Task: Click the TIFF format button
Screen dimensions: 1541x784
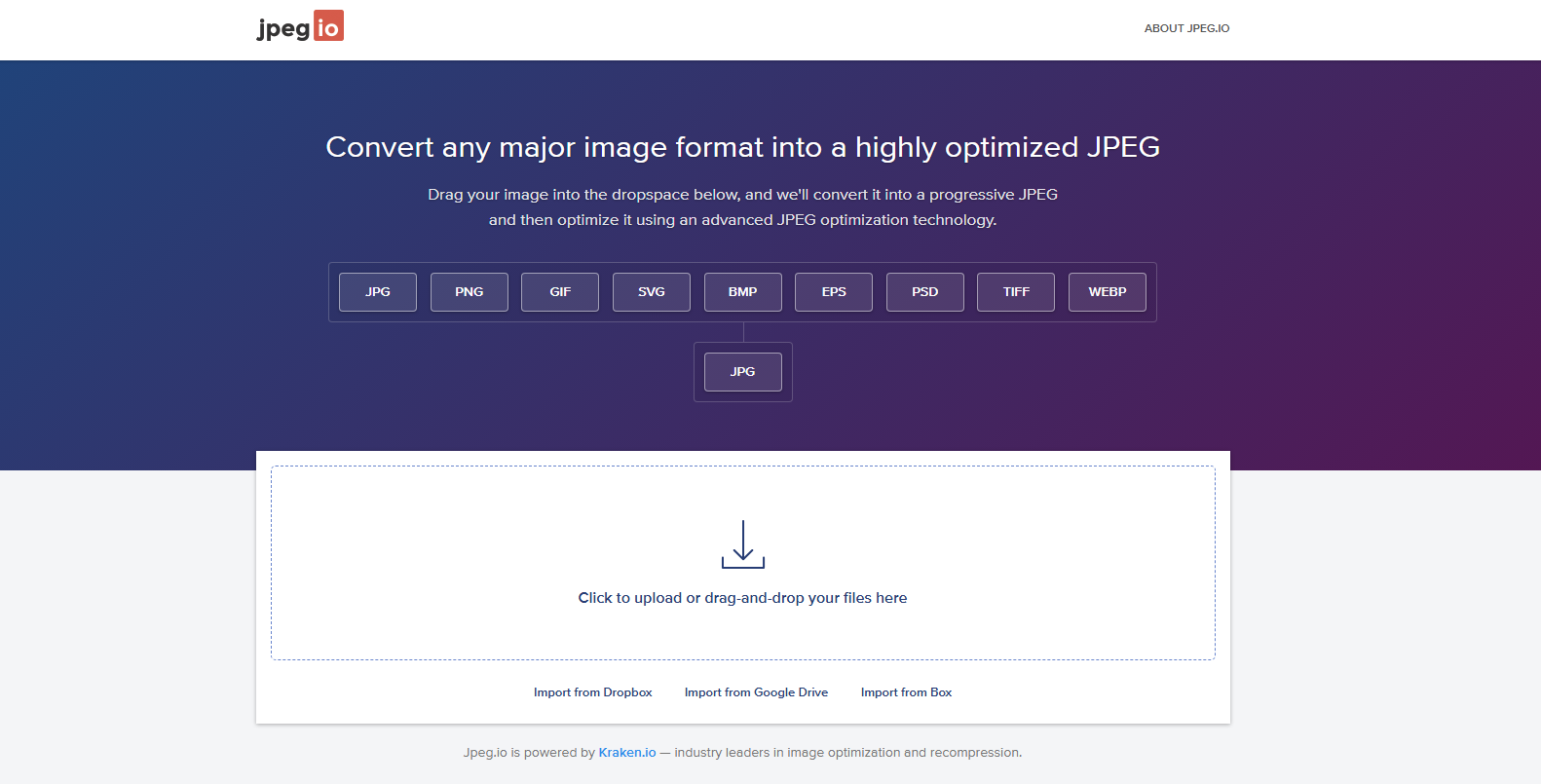Action: (x=1016, y=292)
